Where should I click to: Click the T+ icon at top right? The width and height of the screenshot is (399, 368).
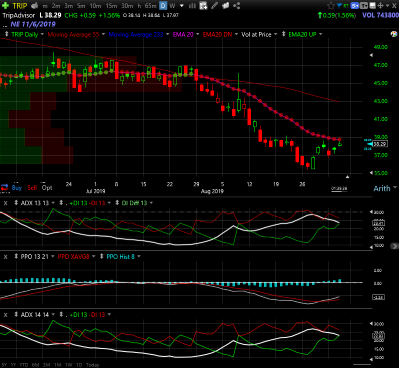pos(364,6)
